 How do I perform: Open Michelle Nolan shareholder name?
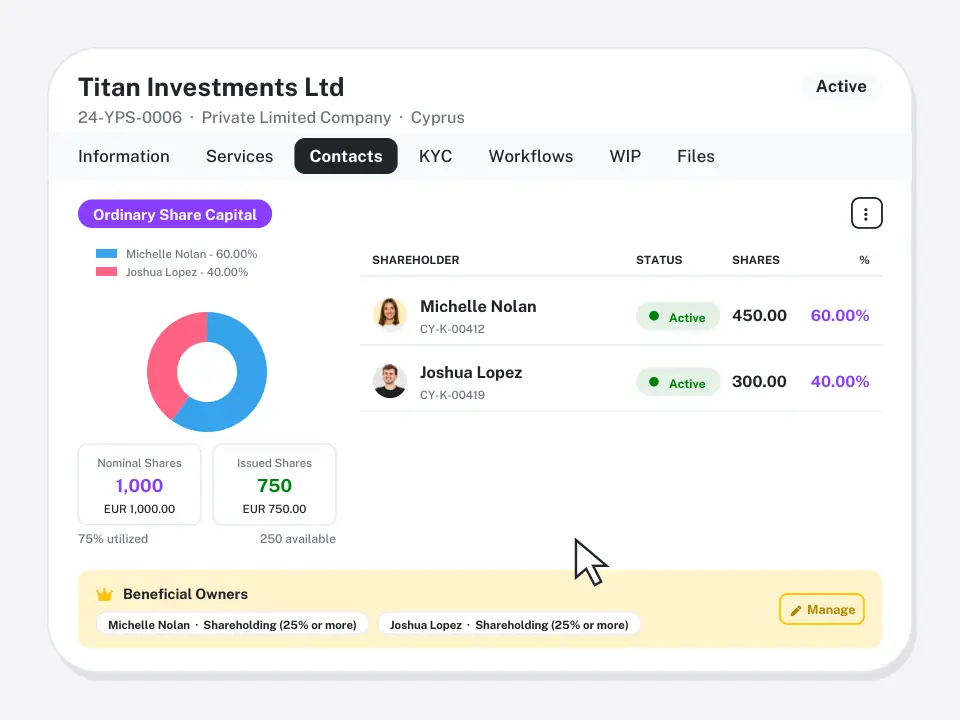[x=478, y=306]
